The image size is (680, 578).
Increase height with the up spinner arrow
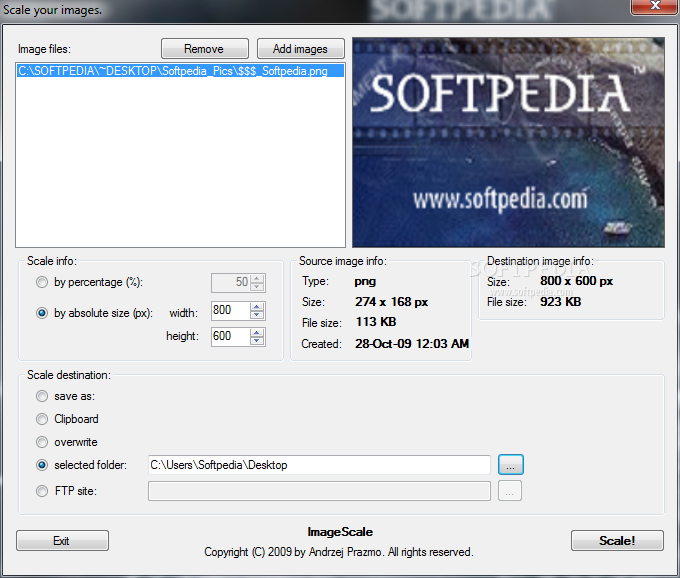click(x=257, y=333)
